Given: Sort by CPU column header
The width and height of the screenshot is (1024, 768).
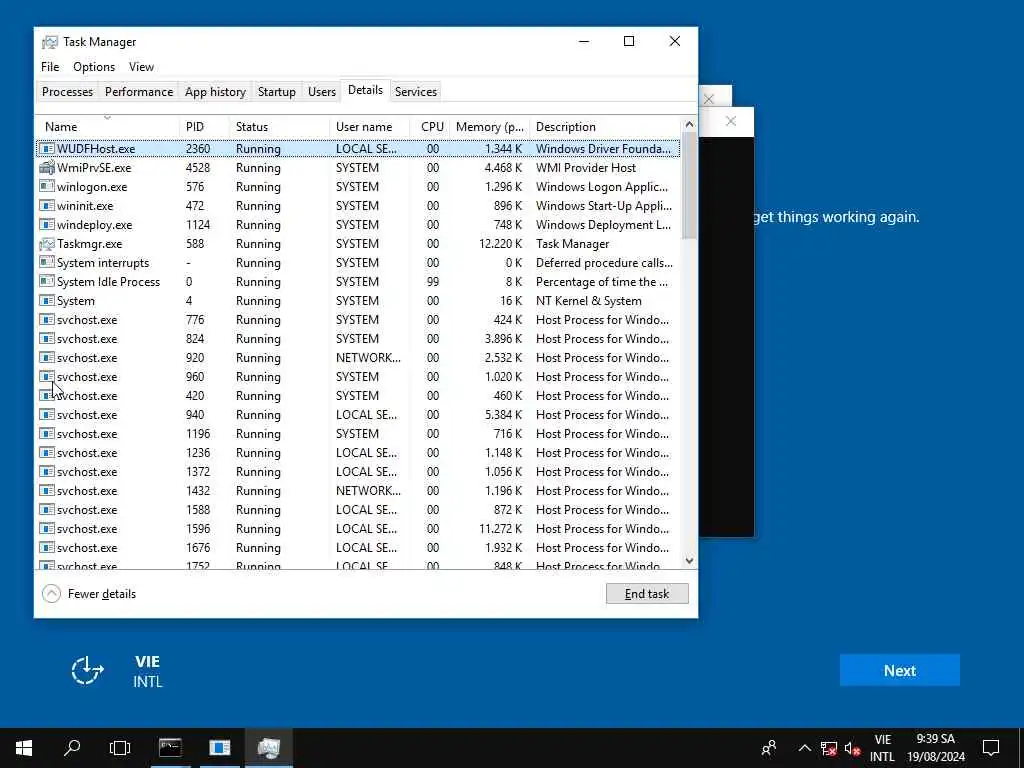Looking at the screenshot, I should click(x=430, y=127).
